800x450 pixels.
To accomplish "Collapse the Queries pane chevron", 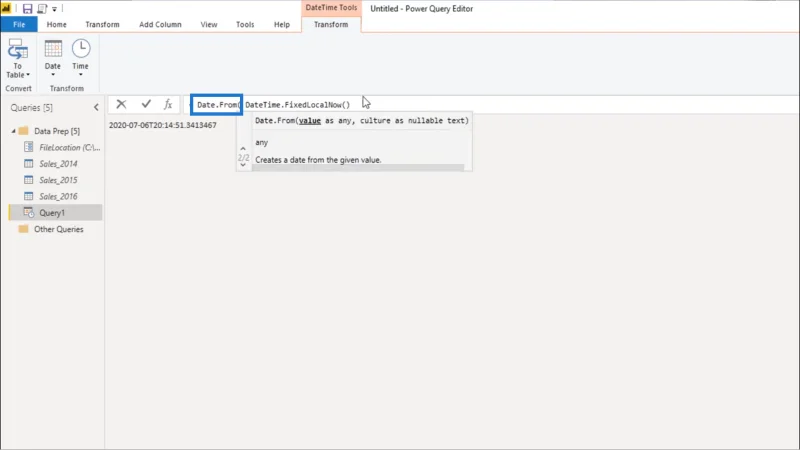I will pos(96,107).
